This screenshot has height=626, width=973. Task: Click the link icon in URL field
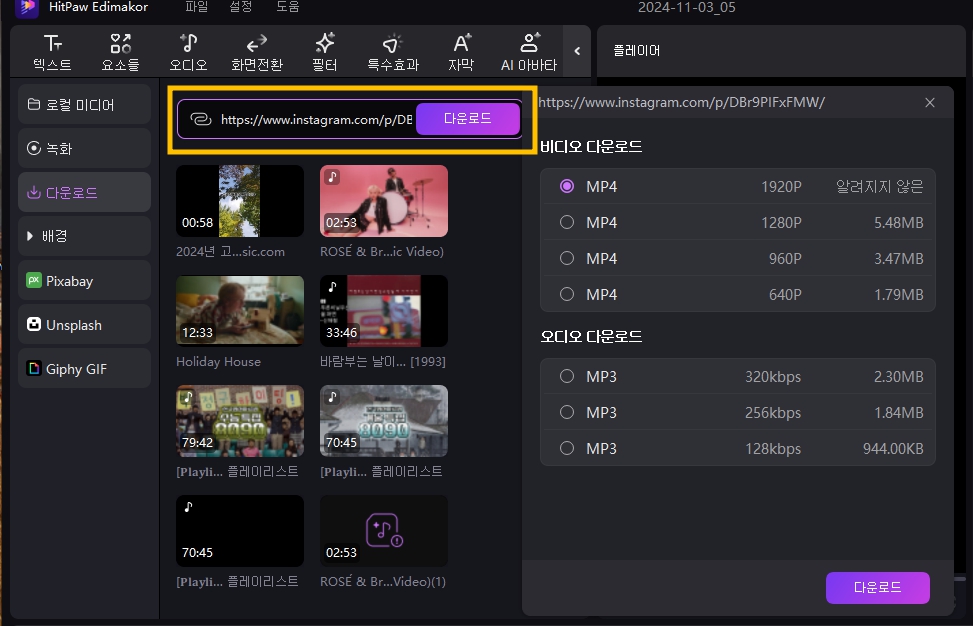pos(200,119)
